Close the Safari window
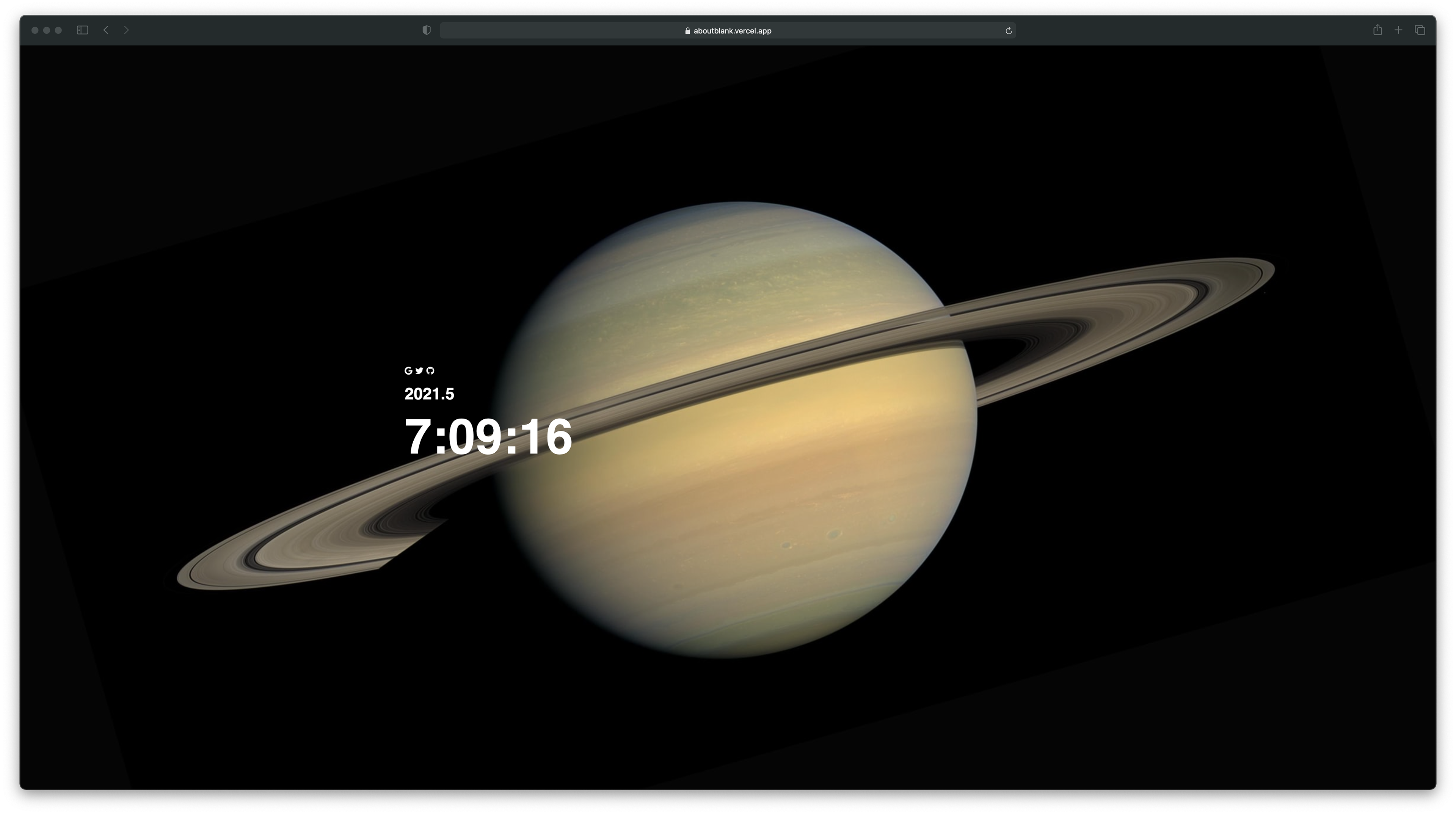 tap(35, 31)
